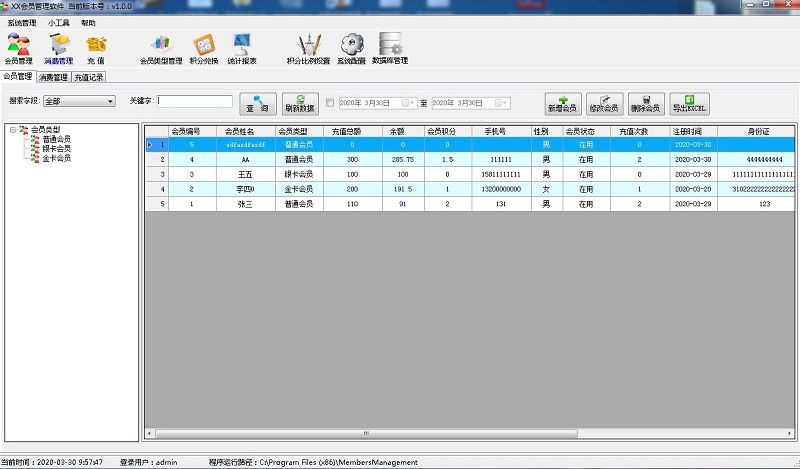Click the 消费管理 toolbar icon
800x469 pixels.
(x=59, y=47)
